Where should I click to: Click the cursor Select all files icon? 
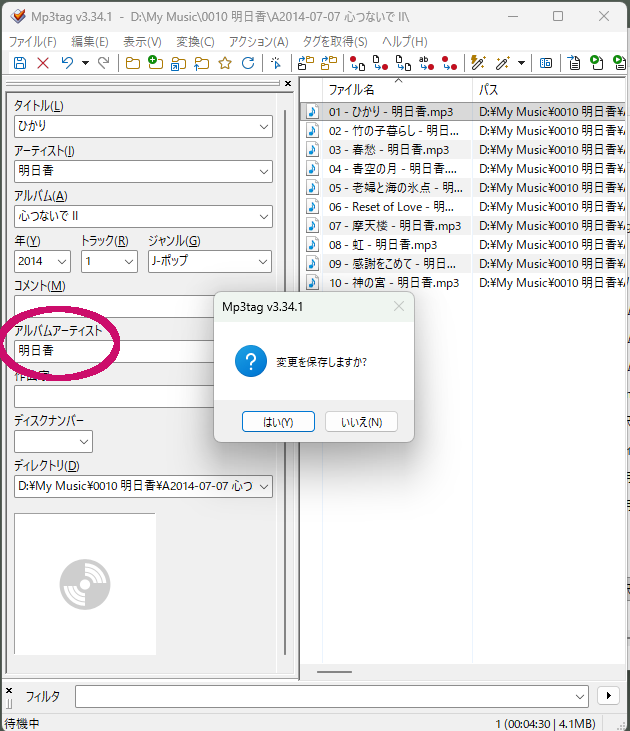pos(276,62)
